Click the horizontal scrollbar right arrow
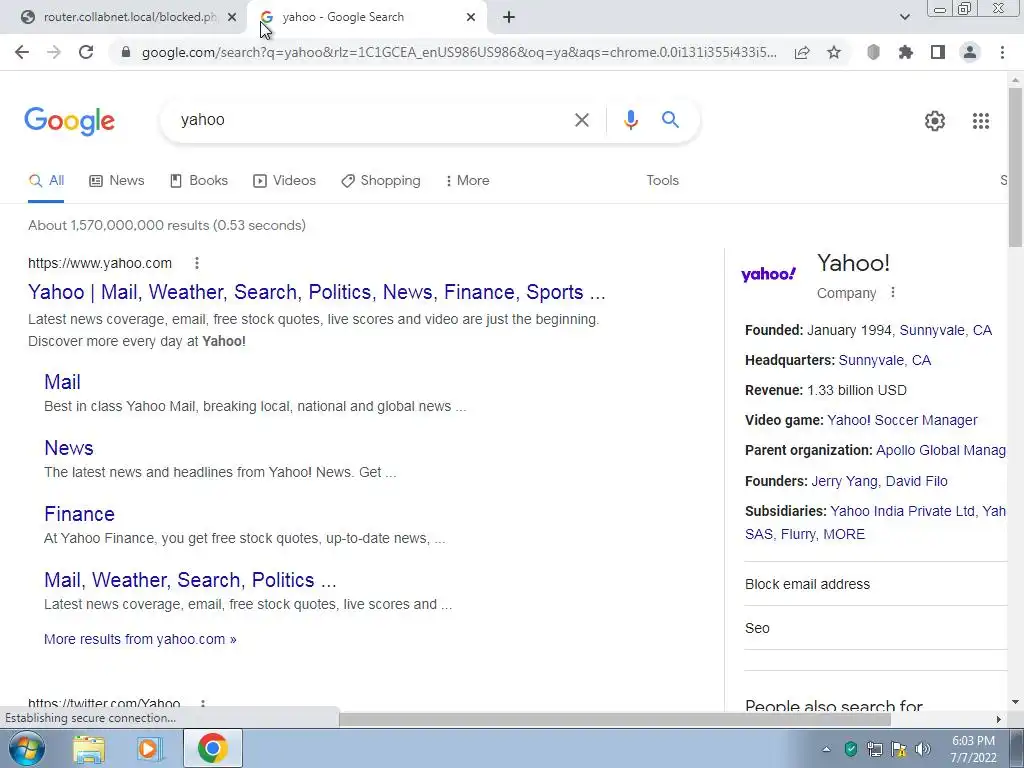1024x768 pixels. tap(999, 719)
